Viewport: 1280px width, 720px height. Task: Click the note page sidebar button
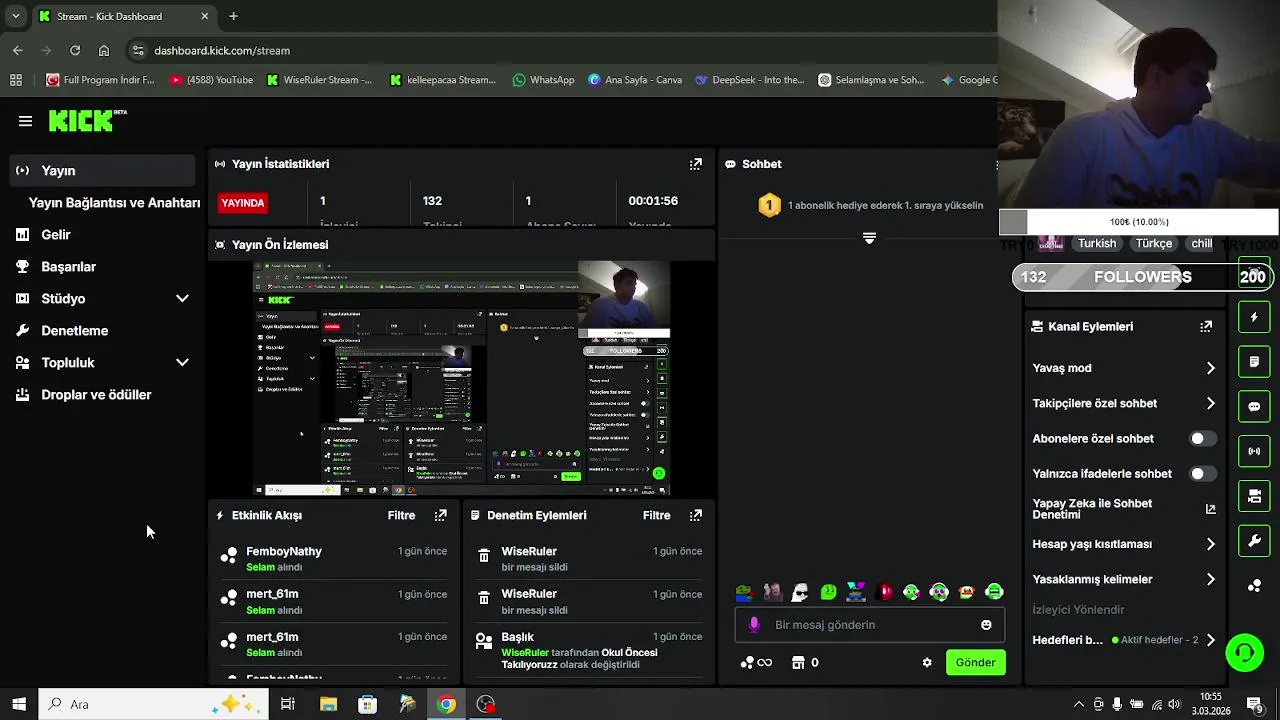1254,361
